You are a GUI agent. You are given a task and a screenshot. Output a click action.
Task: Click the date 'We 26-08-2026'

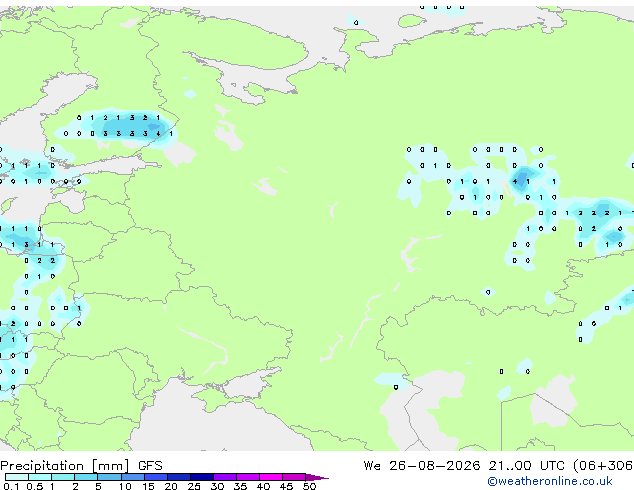(x=422, y=466)
